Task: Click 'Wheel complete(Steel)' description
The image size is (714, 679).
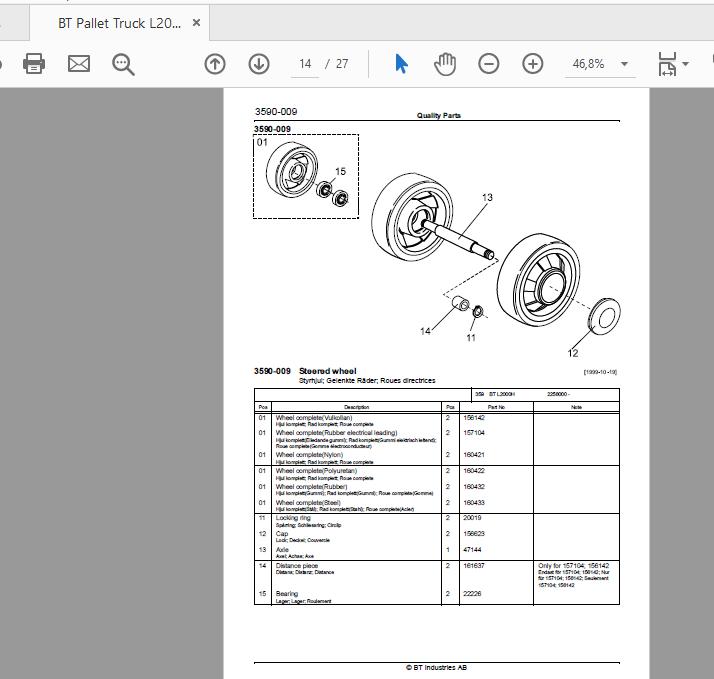Action: [x=308, y=502]
